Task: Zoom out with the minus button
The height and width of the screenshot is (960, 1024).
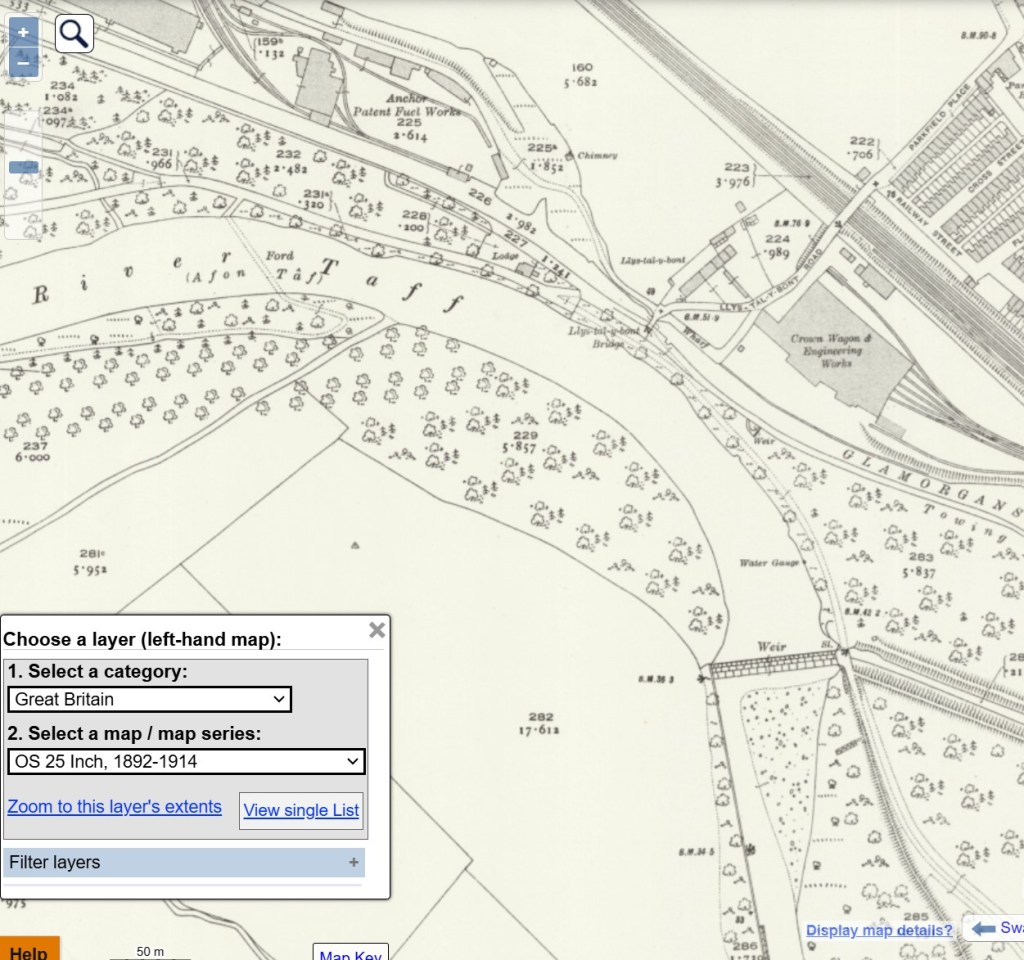Action: (23, 62)
